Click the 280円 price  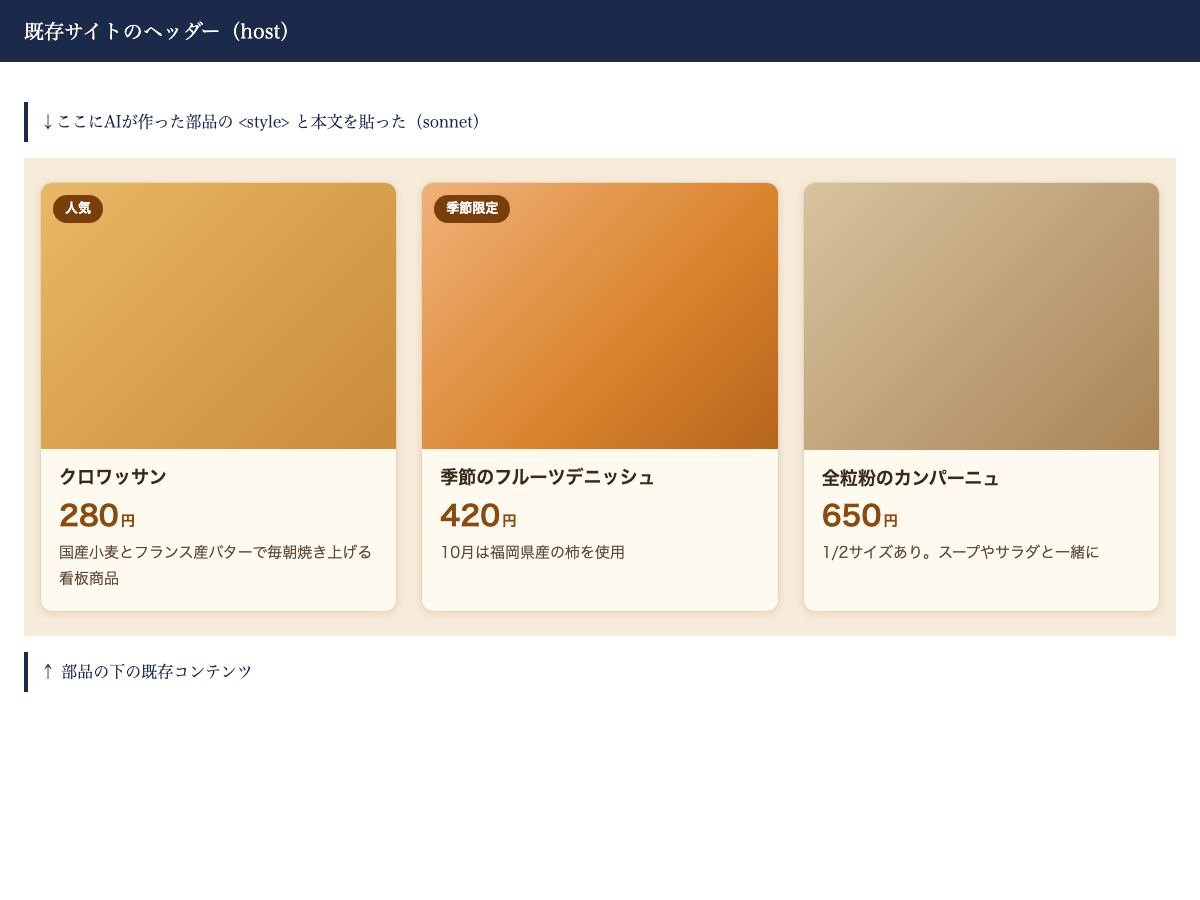click(x=97, y=516)
